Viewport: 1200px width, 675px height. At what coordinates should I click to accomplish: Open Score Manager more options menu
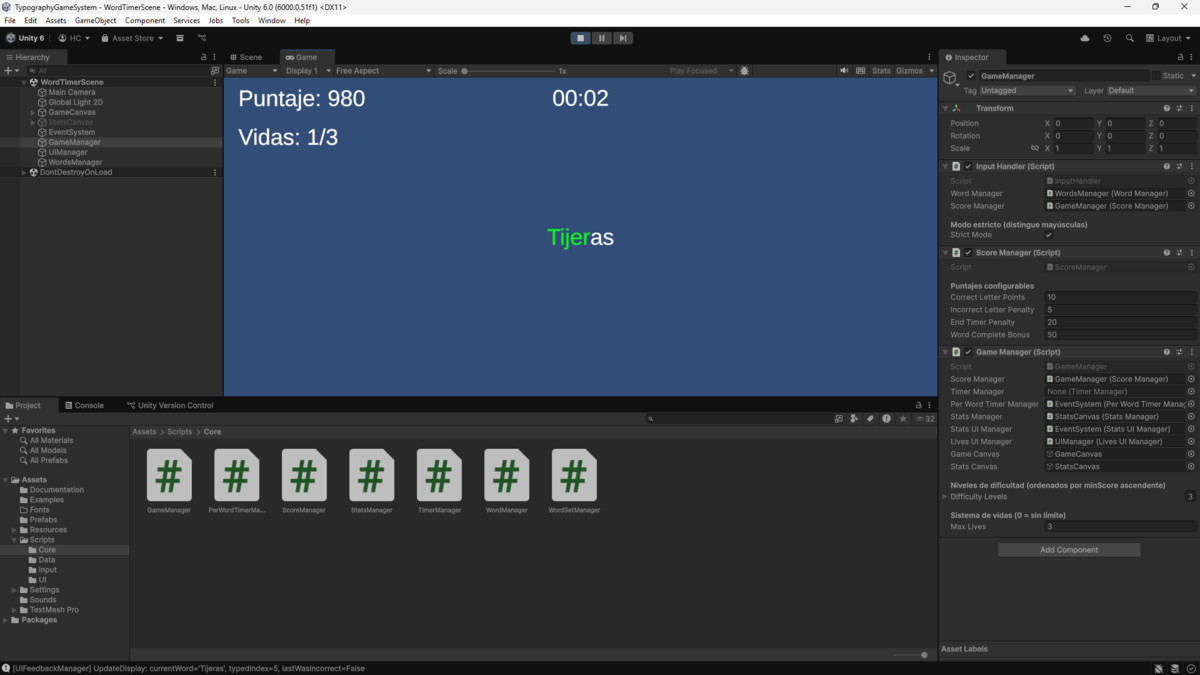[x=1191, y=253]
